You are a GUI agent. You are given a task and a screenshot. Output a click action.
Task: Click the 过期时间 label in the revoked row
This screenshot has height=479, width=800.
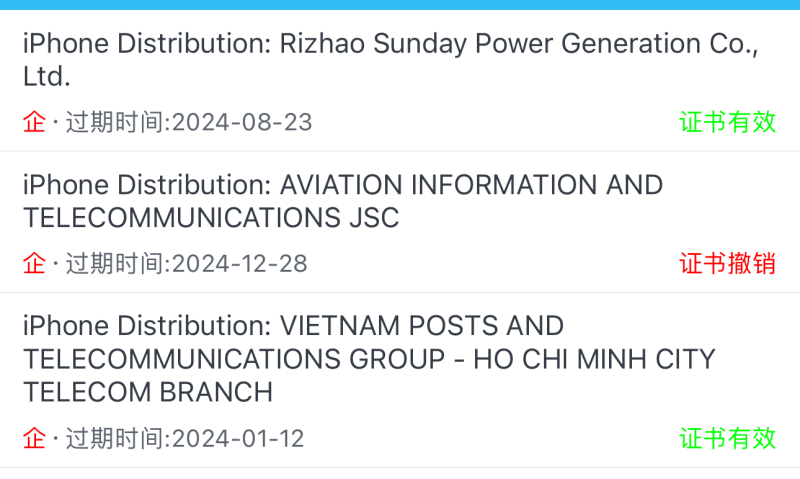pyautogui.click(x=115, y=264)
